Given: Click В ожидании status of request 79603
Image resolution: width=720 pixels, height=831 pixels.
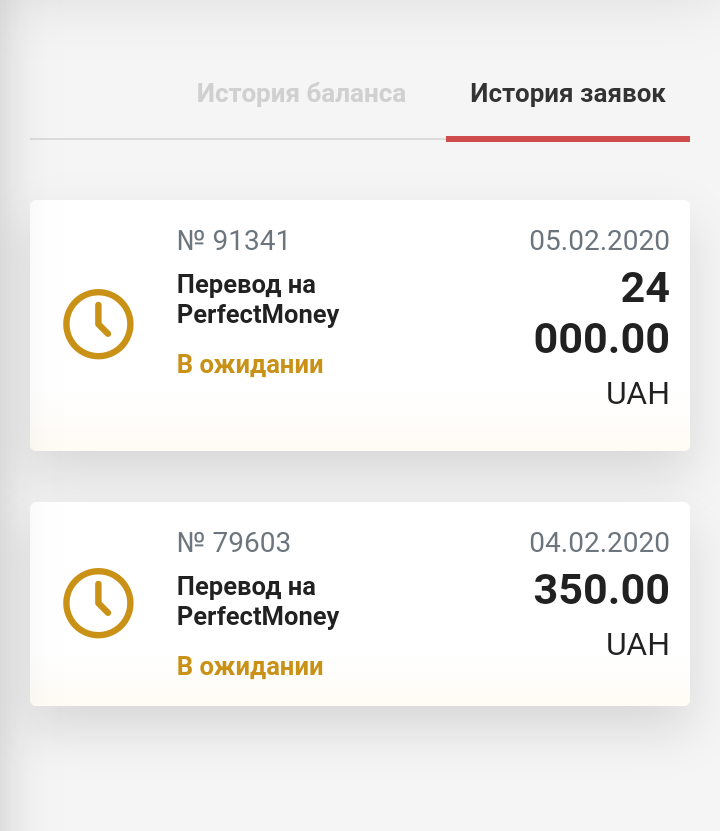Looking at the screenshot, I should 250,667.
